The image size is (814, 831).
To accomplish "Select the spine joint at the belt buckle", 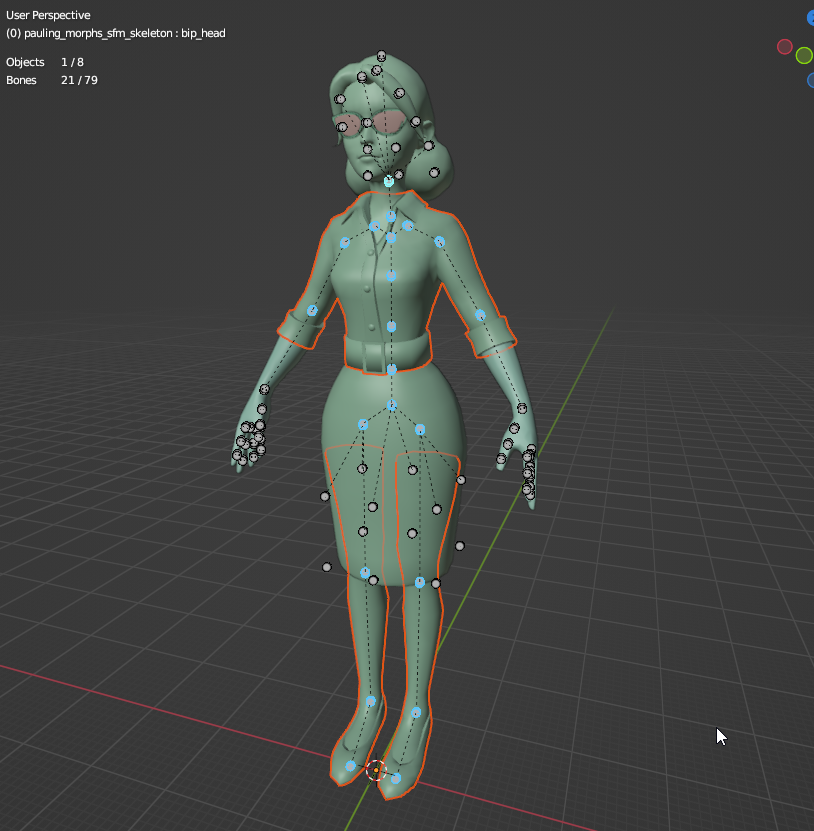I will tap(392, 369).
